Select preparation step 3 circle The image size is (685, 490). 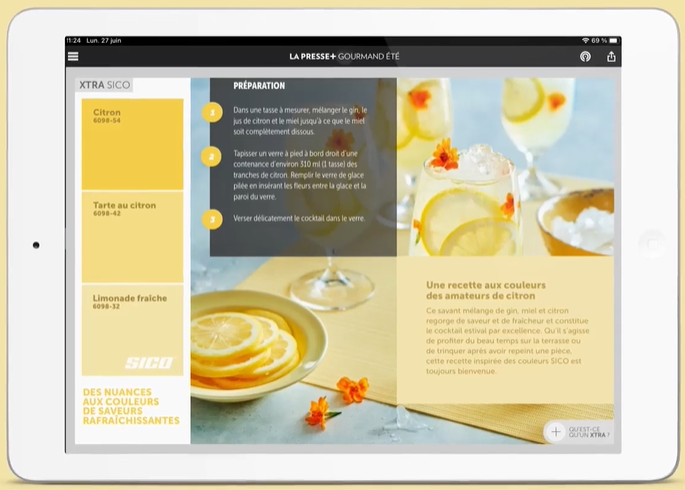212,218
